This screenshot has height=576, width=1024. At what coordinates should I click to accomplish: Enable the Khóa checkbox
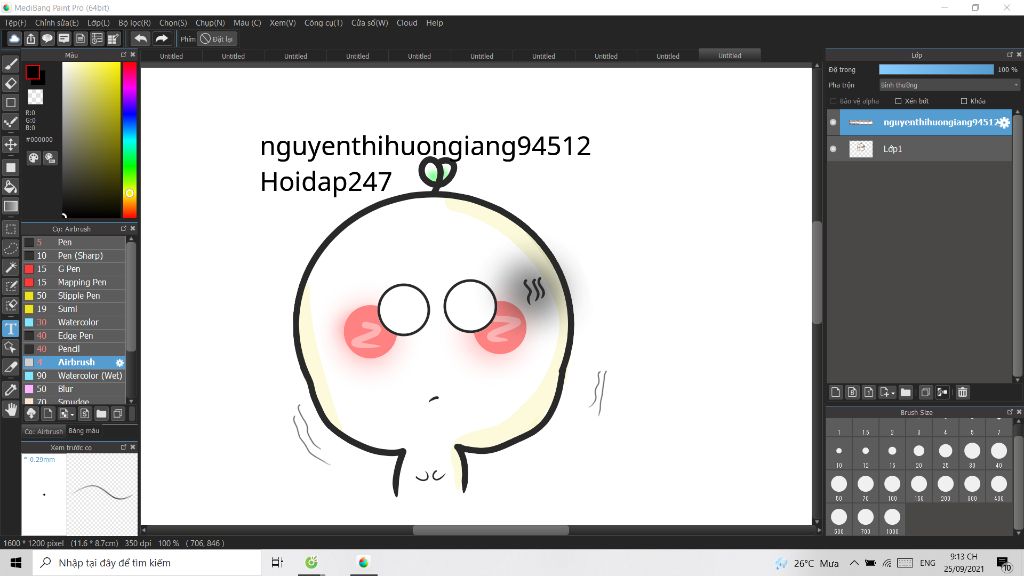[964, 101]
